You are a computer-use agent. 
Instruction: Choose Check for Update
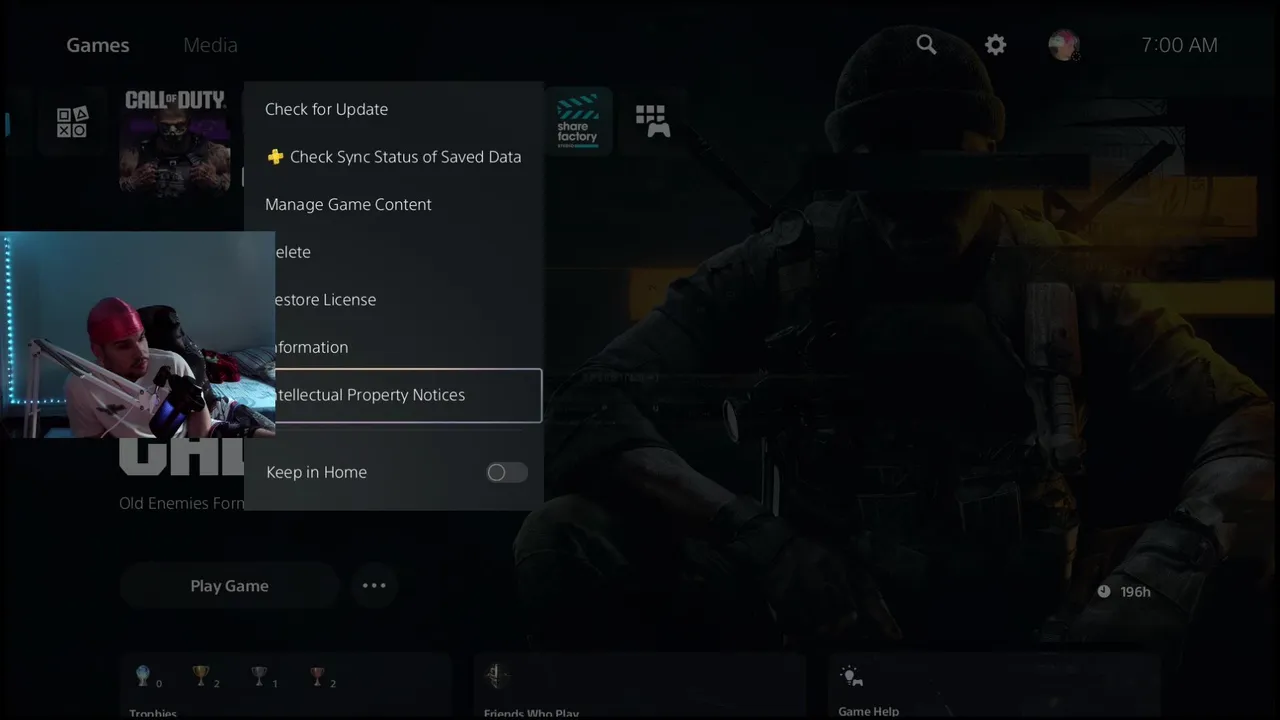(x=394, y=109)
